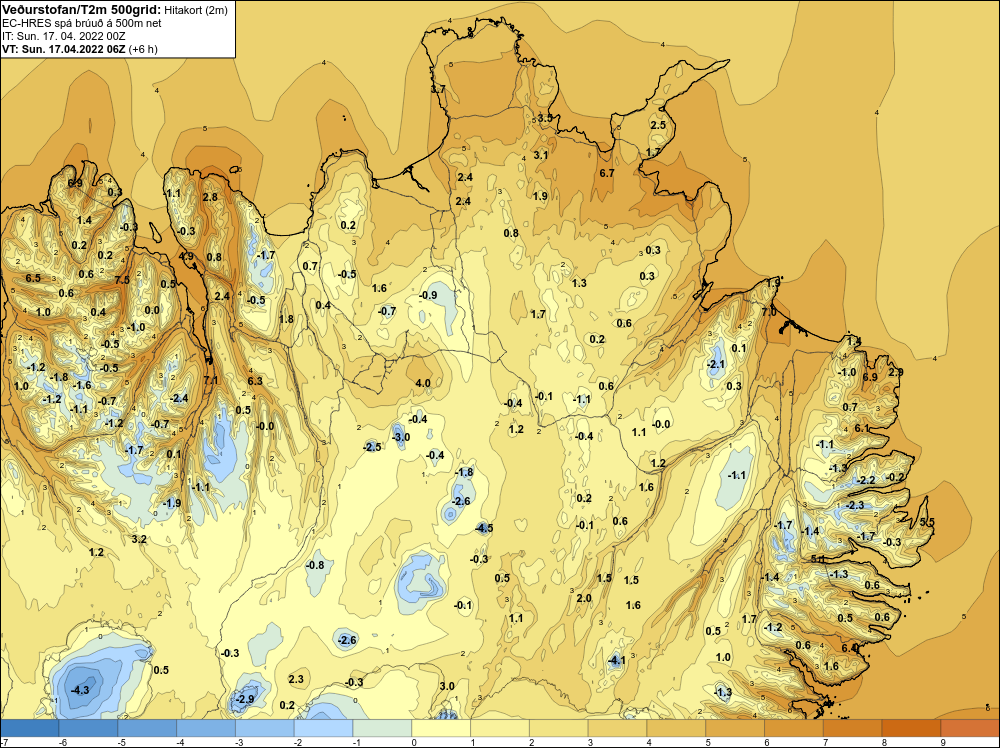Image resolution: width=1000 pixels, height=748 pixels.
Task: Pick the legend color between -1 and 0
Action: pyautogui.click(x=383, y=728)
